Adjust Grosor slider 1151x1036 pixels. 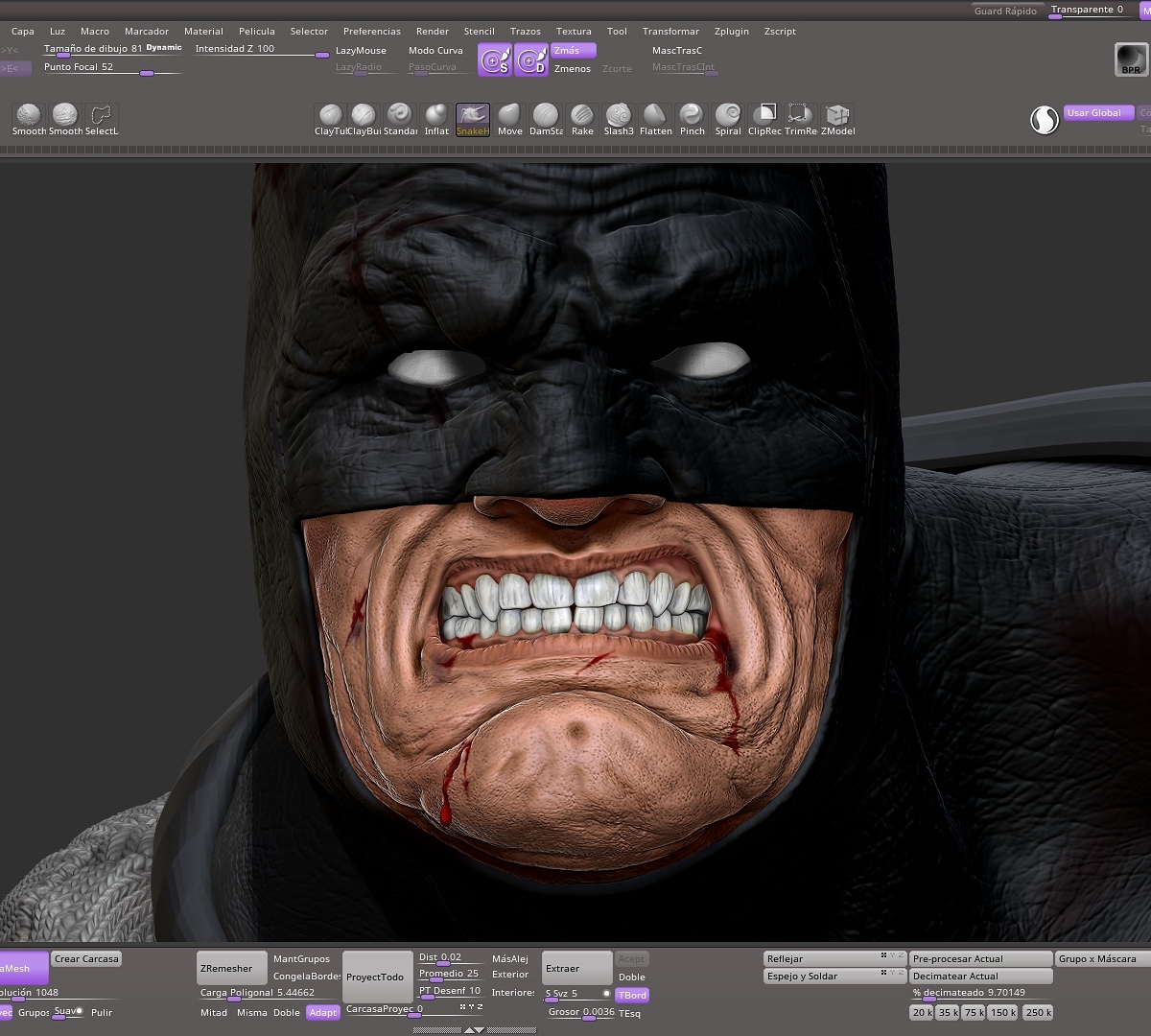click(580, 1013)
